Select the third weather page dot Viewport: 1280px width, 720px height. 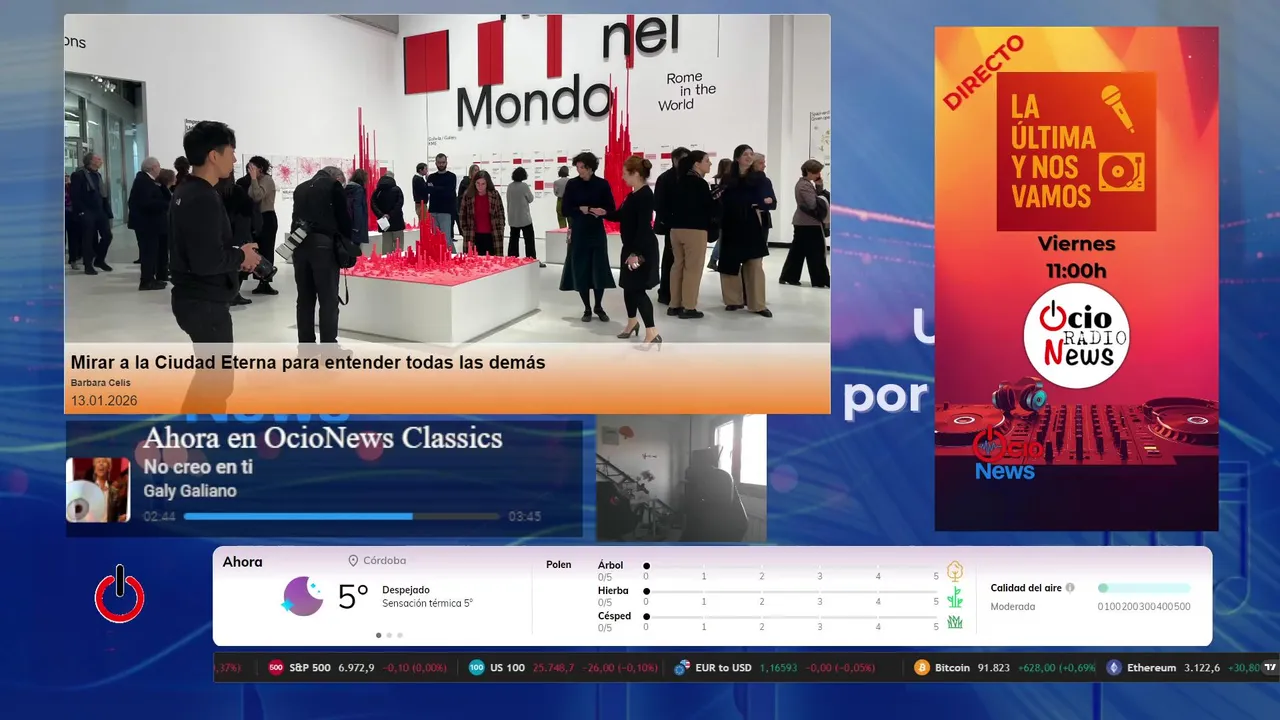(400, 635)
